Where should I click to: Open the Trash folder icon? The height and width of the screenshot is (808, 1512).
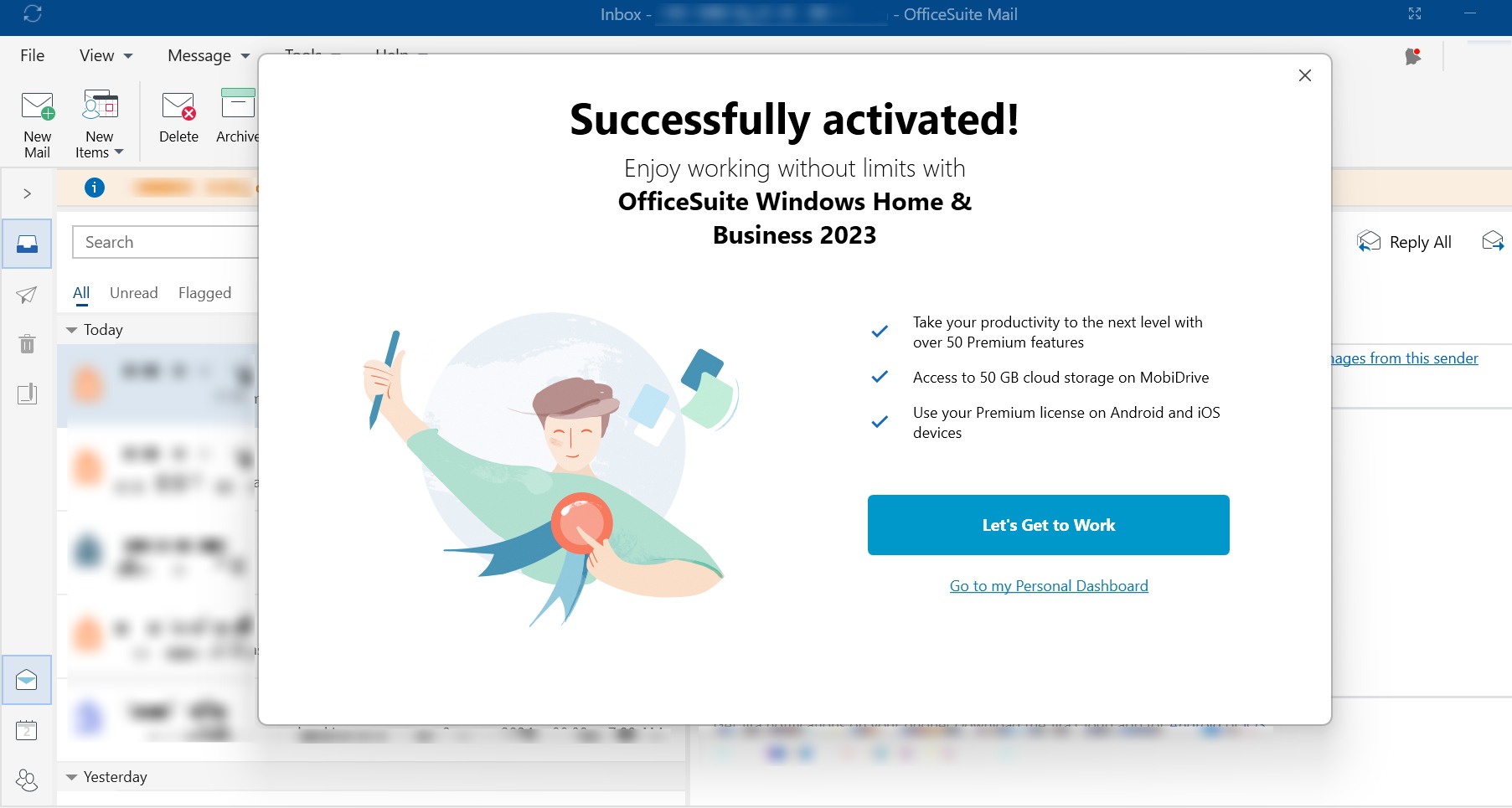[27, 344]
